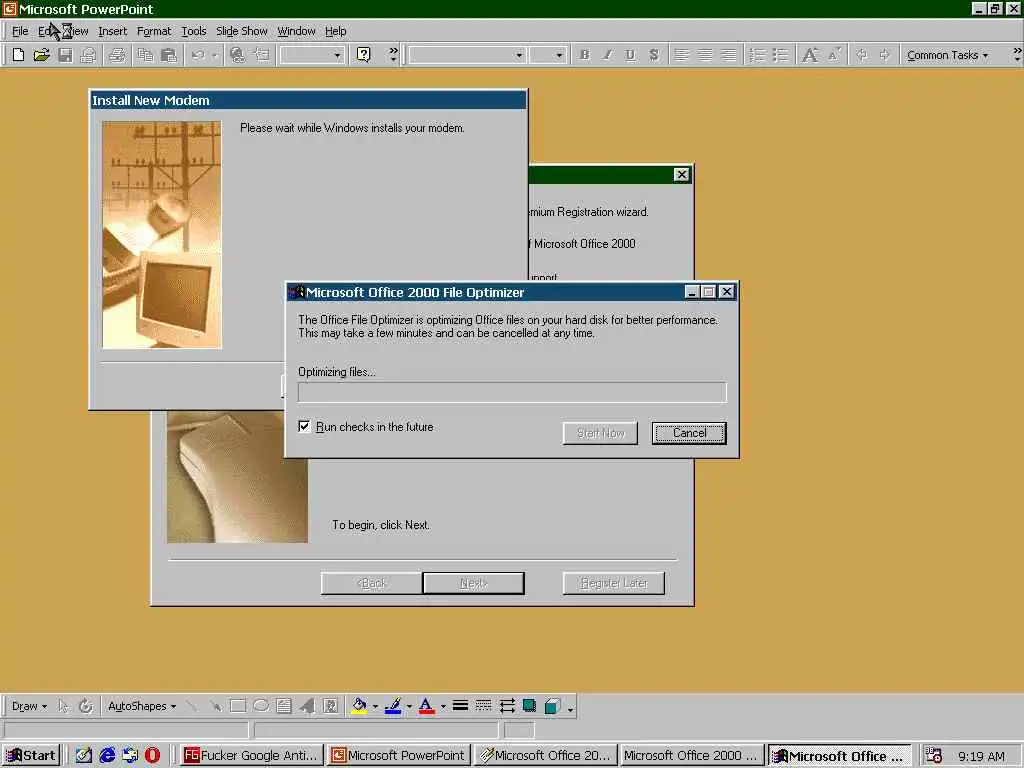This screenshot has height=768, width=1024.
Task: Open the Zoom percentage dropdown
Action: point(337,55)
